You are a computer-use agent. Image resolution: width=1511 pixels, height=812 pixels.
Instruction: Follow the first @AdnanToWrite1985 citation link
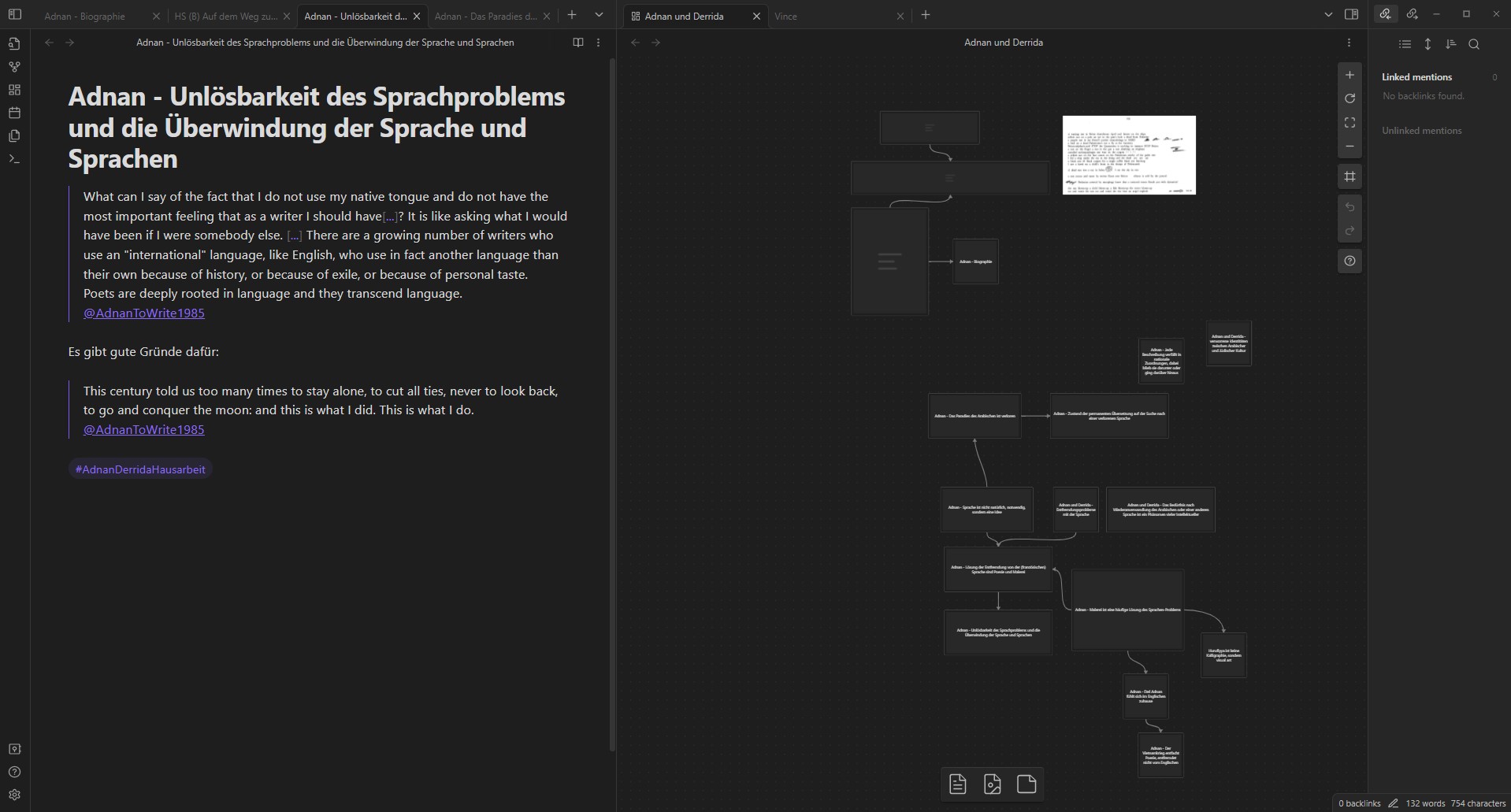point(144,313)
